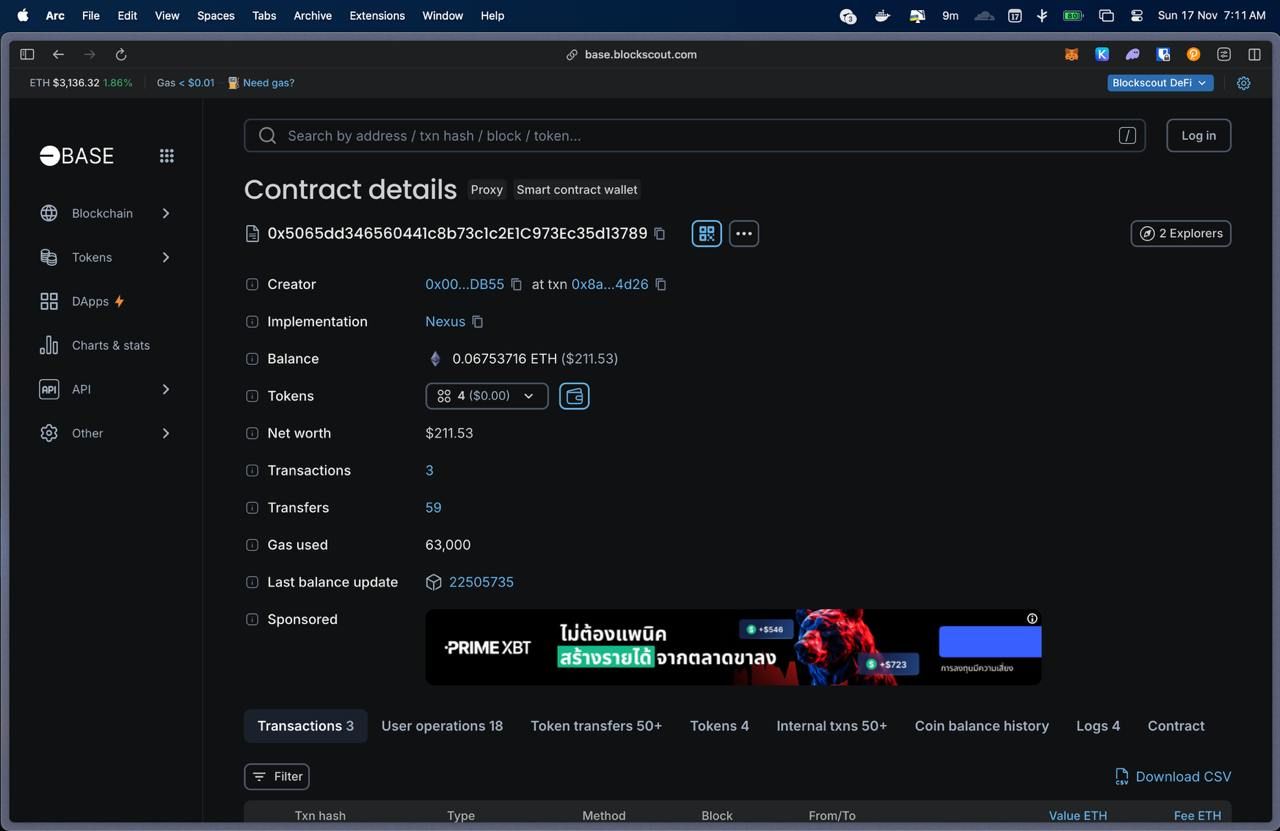The width and height of the screenshot is (1280, 831).
Task: Open the transactions count 3 link
Action: pos(430,471)
